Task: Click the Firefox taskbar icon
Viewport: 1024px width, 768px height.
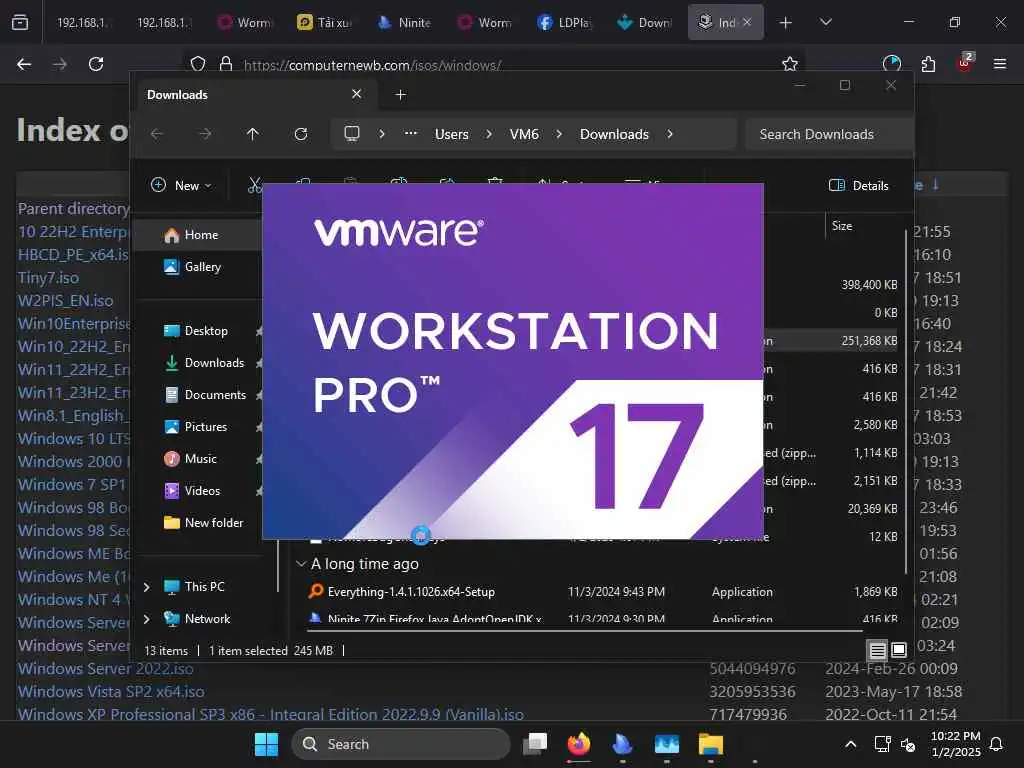Action: (579, 744)
